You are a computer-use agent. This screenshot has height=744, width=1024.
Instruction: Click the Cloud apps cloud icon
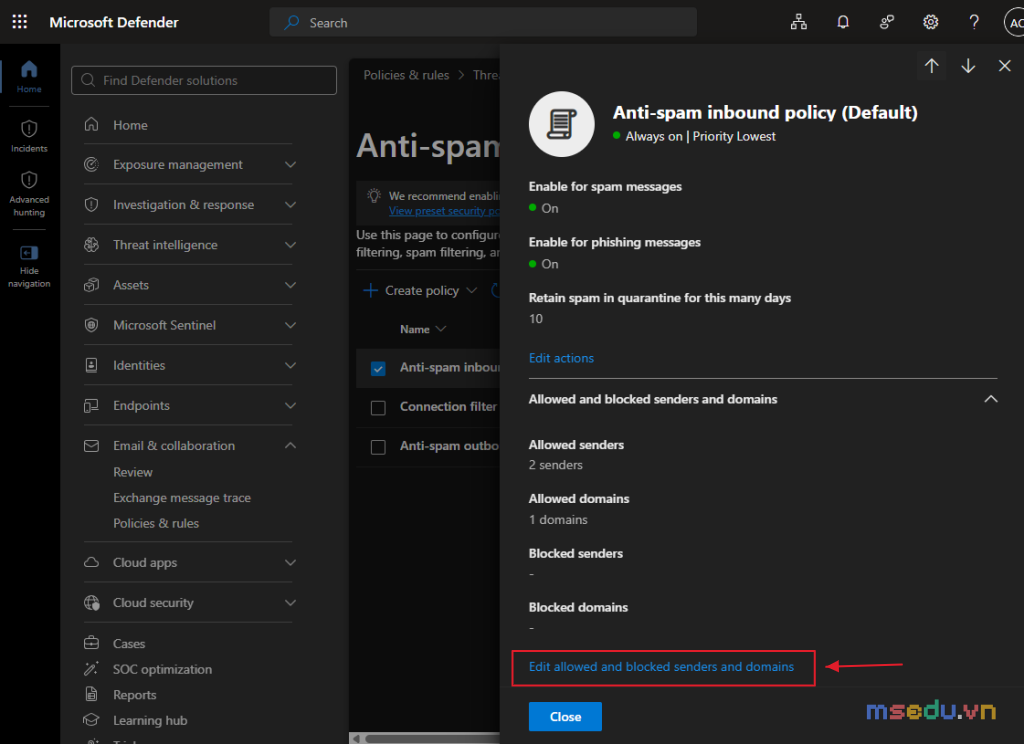coord(91,562)
